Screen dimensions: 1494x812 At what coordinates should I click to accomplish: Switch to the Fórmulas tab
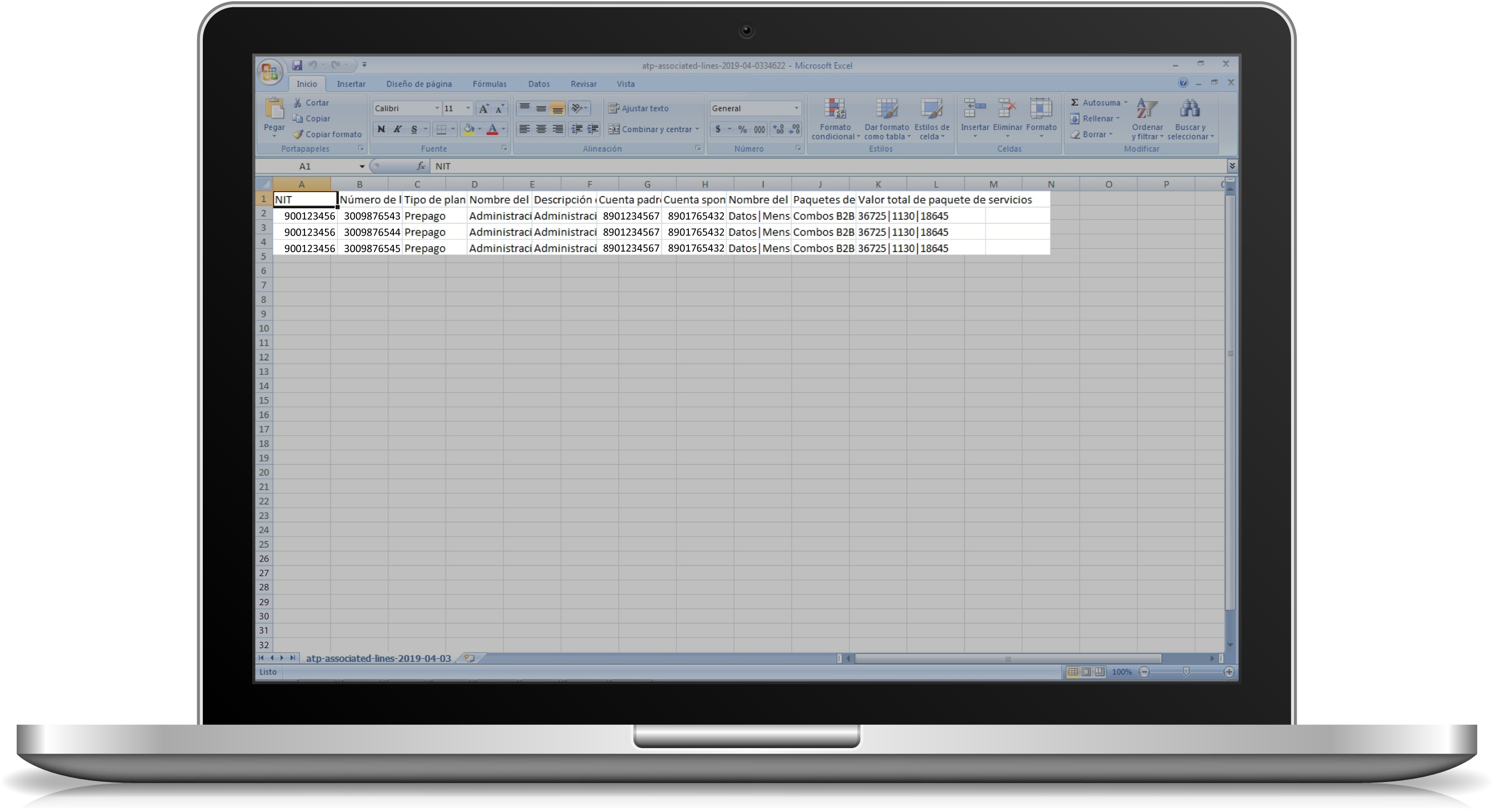(x=489, y=83)
